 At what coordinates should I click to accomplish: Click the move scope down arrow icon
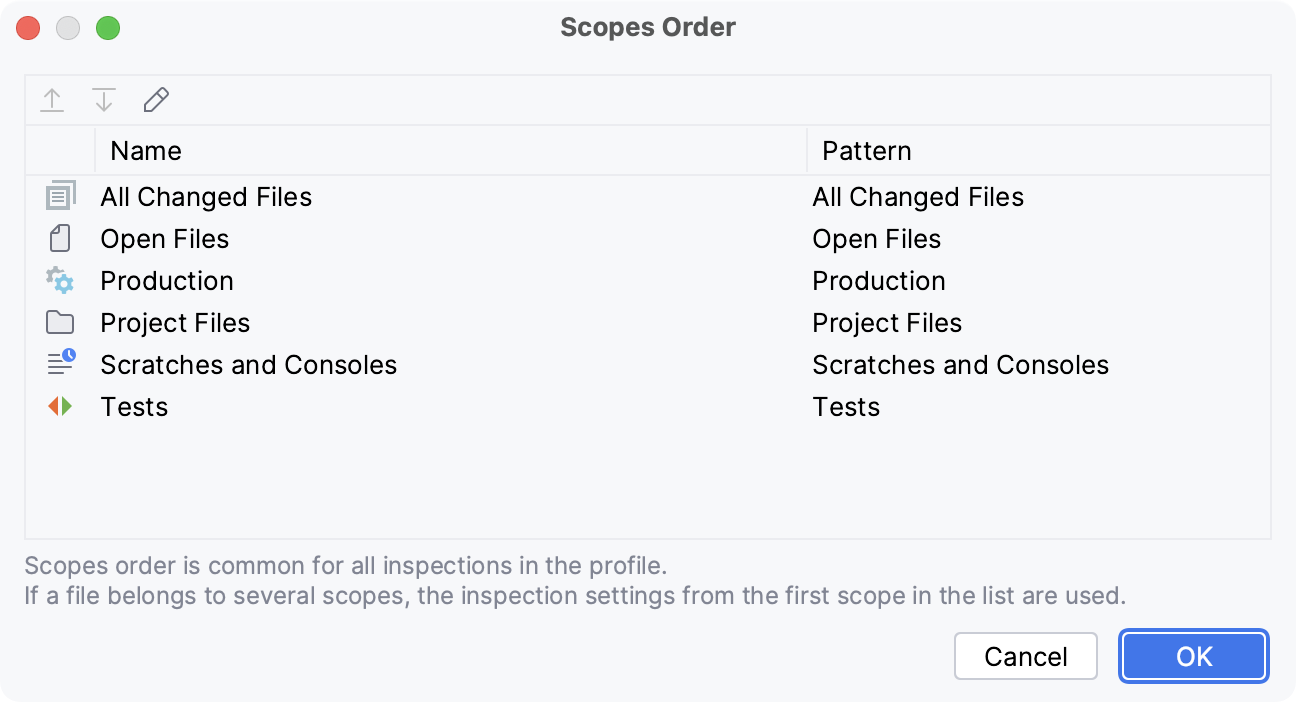[103, 100]
